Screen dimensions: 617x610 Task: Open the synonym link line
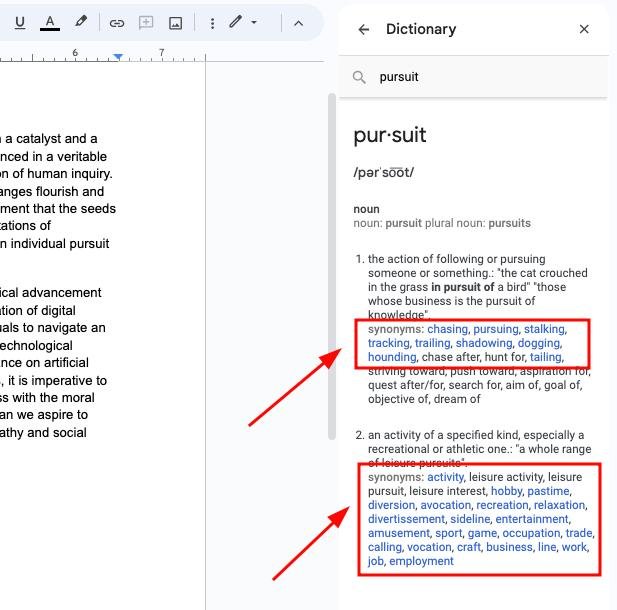pos(547,547)
